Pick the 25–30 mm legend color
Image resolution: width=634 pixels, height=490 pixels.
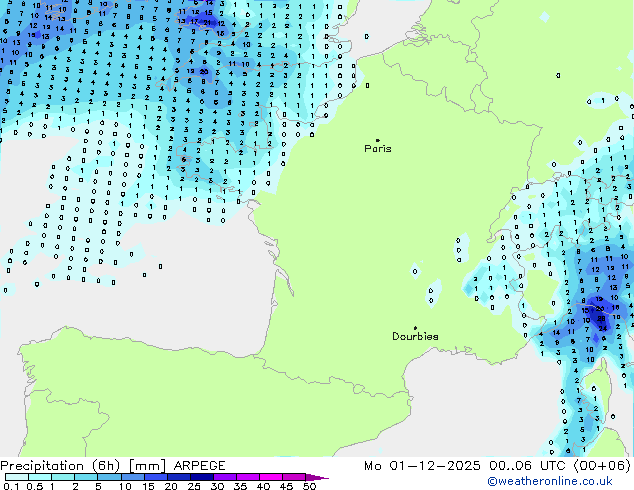(x=201, y=477)
